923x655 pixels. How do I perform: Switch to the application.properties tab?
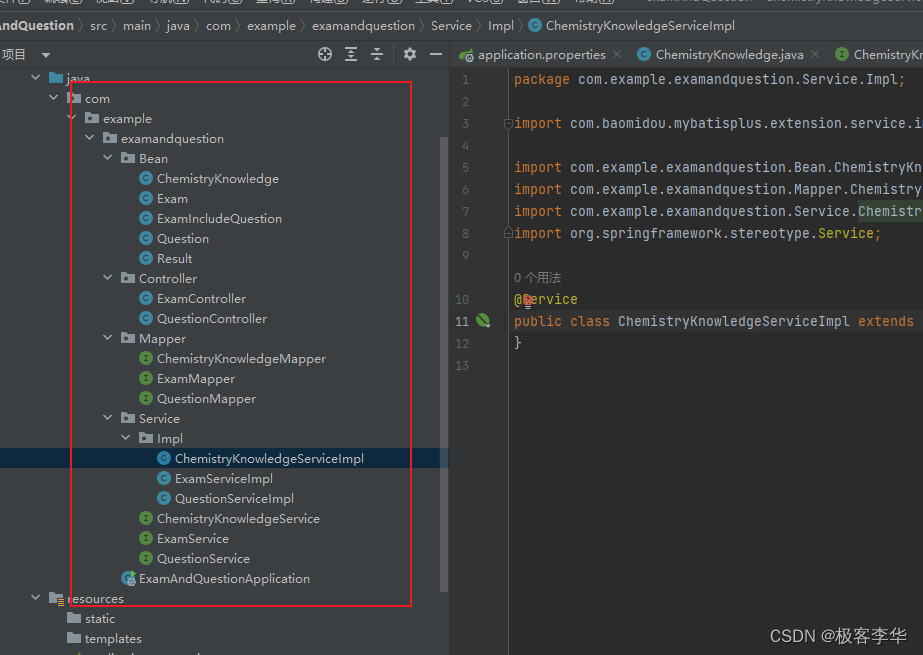point(542,55)
